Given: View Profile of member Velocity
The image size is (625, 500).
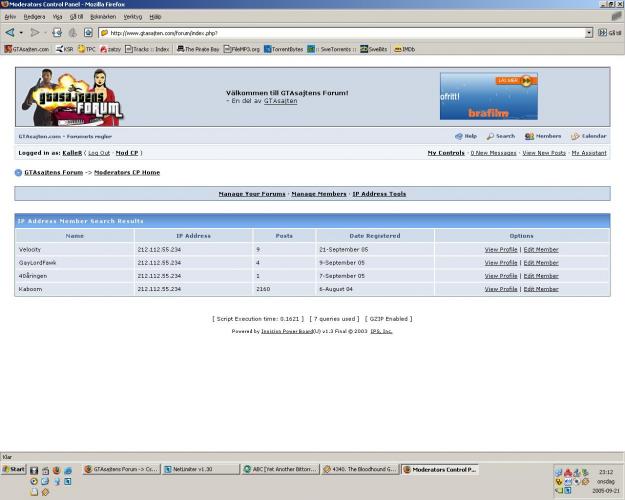Looking at the screenshot, I should [x=500, y=250].
